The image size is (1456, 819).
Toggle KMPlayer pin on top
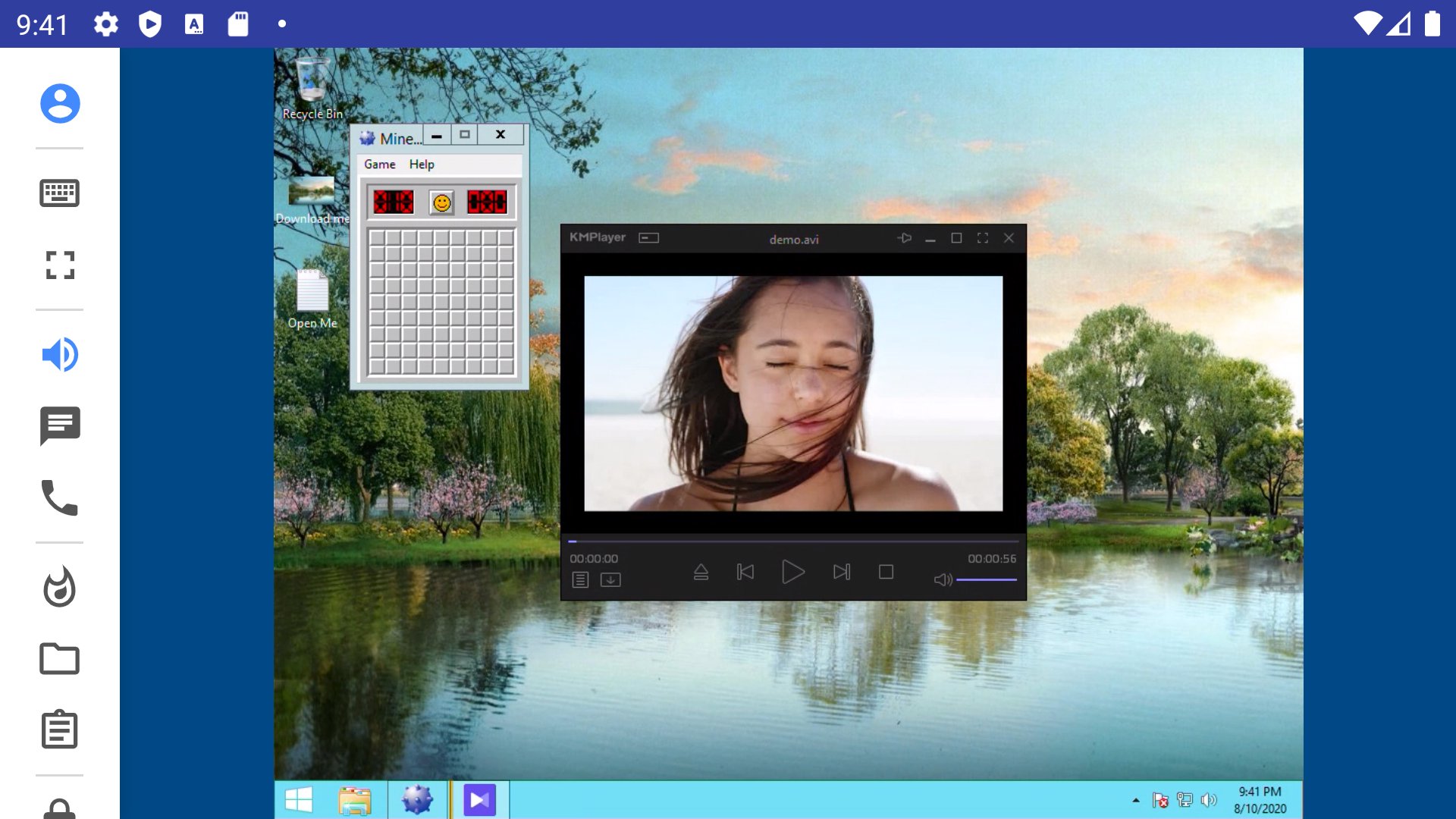[904, 238]
